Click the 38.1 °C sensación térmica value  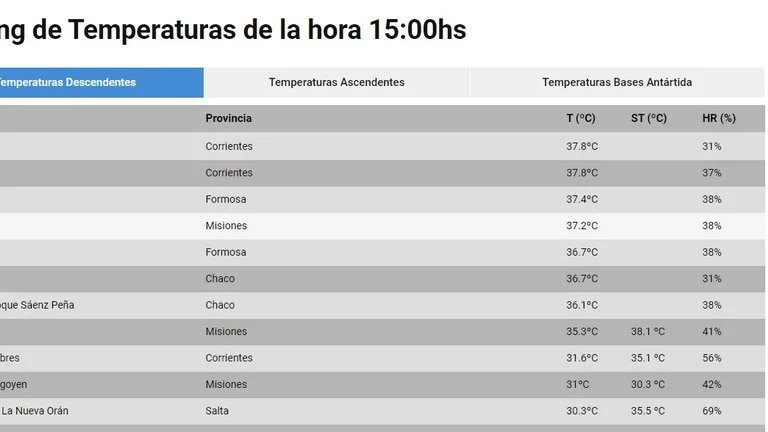point(648,332)
